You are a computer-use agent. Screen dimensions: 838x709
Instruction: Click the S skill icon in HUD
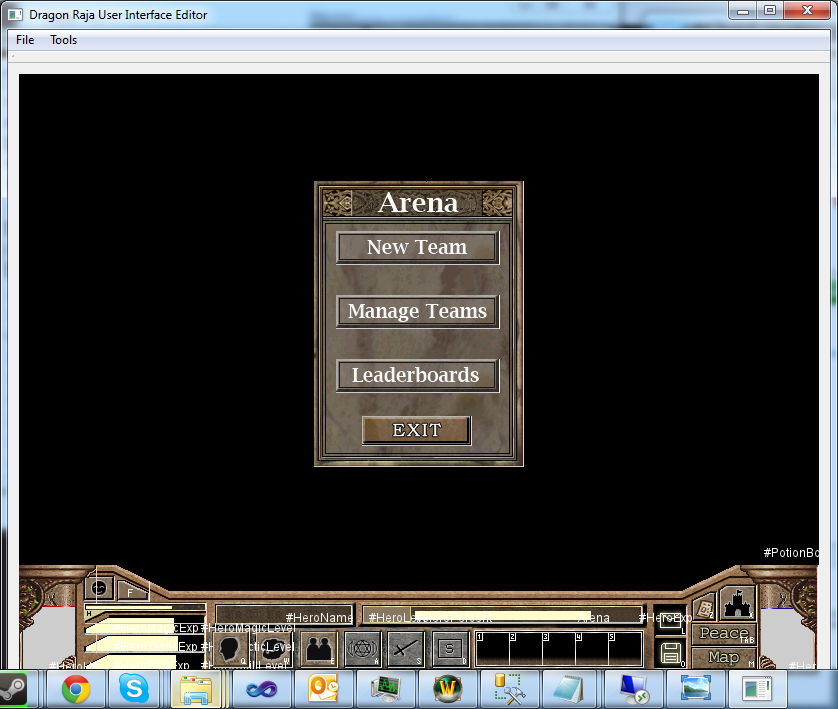coord(450,649)
